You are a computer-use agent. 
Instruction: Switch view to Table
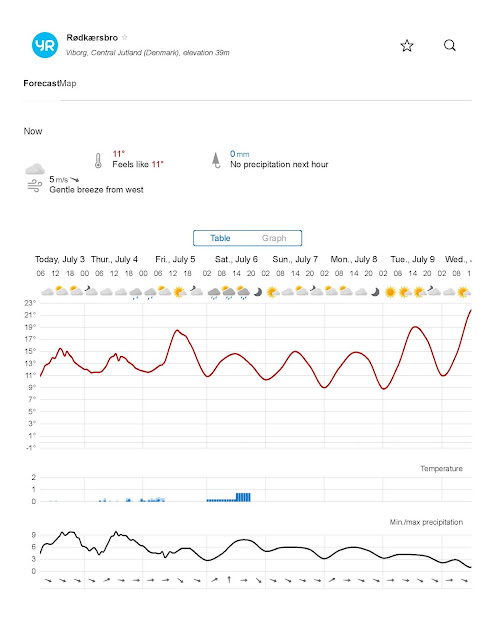click(220, 238)
